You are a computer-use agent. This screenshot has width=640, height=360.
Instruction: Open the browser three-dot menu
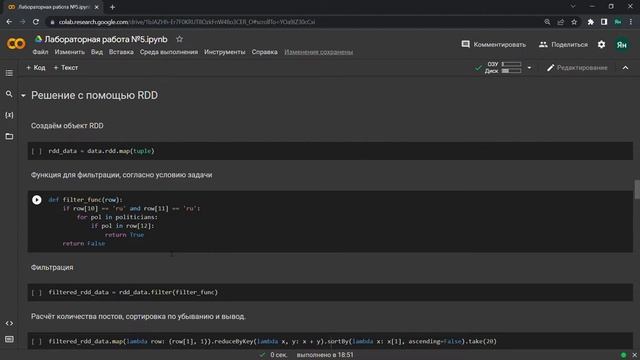click(631, 22)
